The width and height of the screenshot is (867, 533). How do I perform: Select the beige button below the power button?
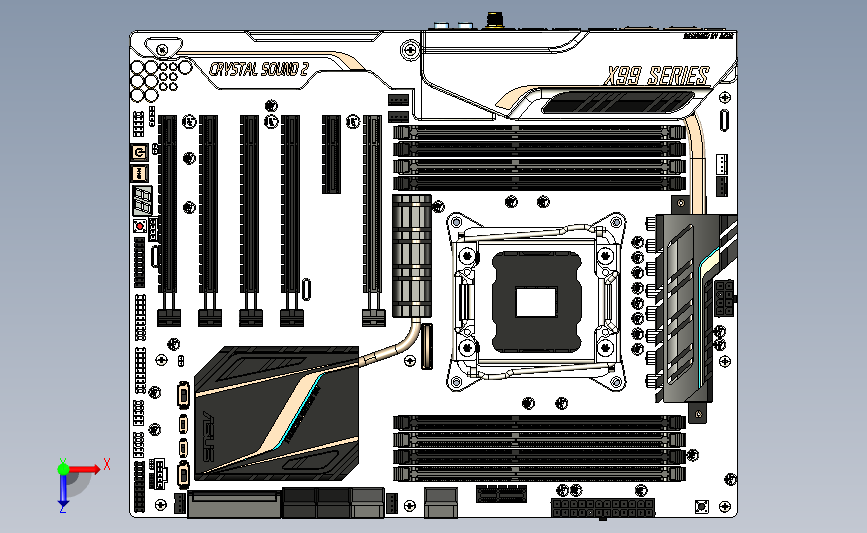[139, 173]
